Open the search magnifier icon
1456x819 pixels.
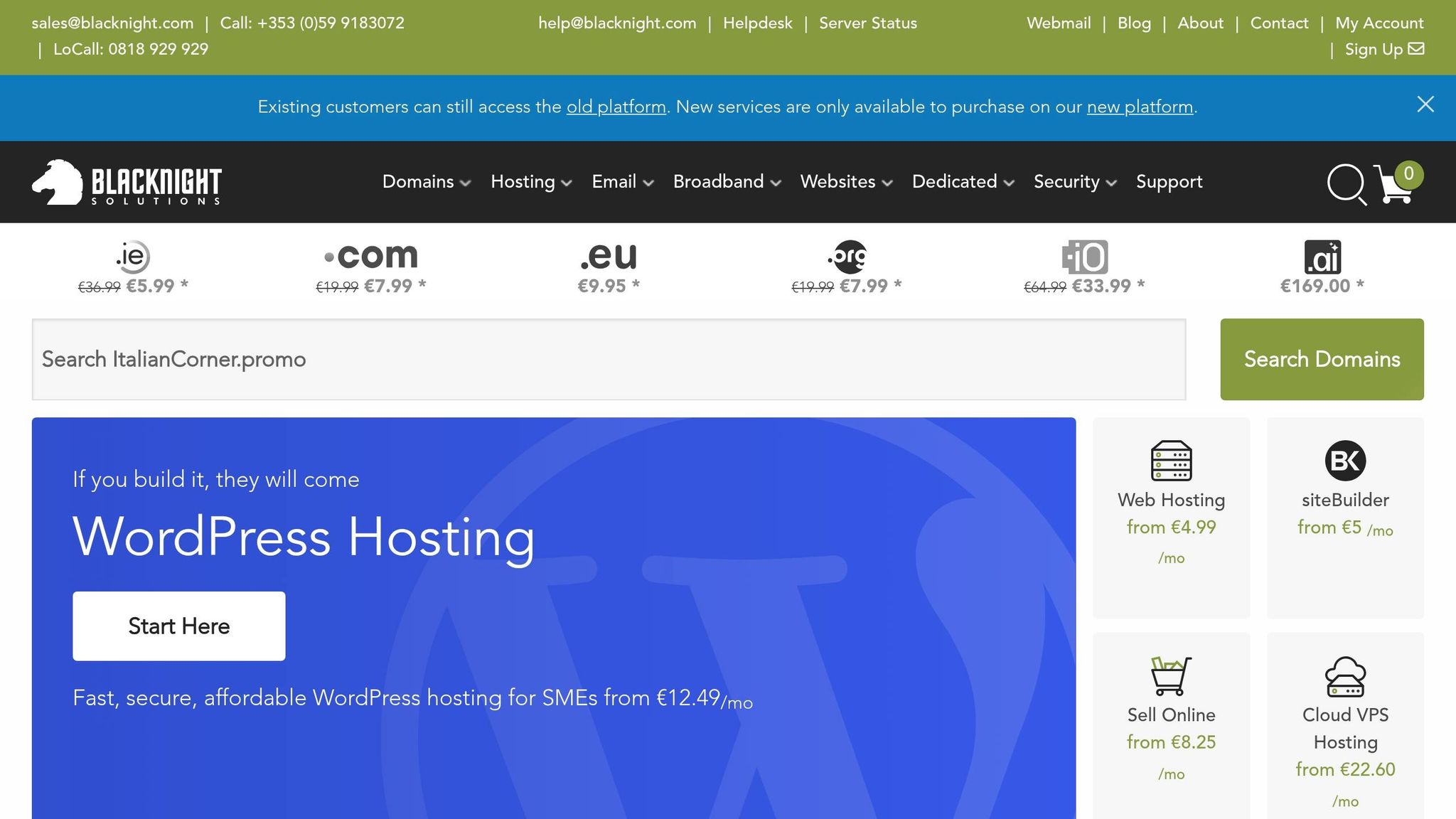pos(1345,183)
